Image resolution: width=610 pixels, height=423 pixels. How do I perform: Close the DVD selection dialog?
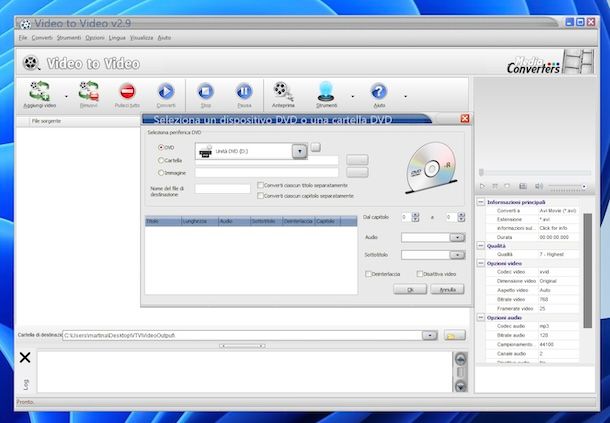(x=465, y=119)
